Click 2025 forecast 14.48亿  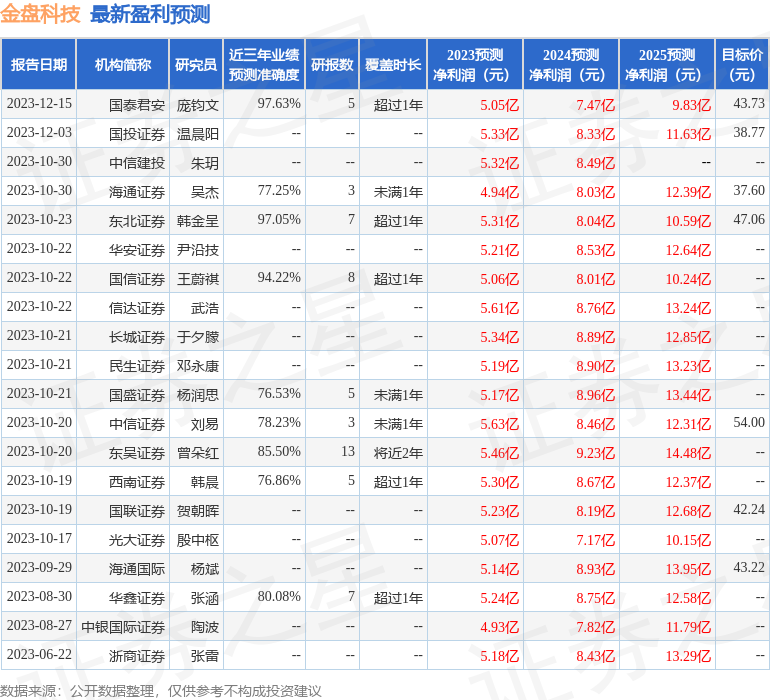(688, 453)
